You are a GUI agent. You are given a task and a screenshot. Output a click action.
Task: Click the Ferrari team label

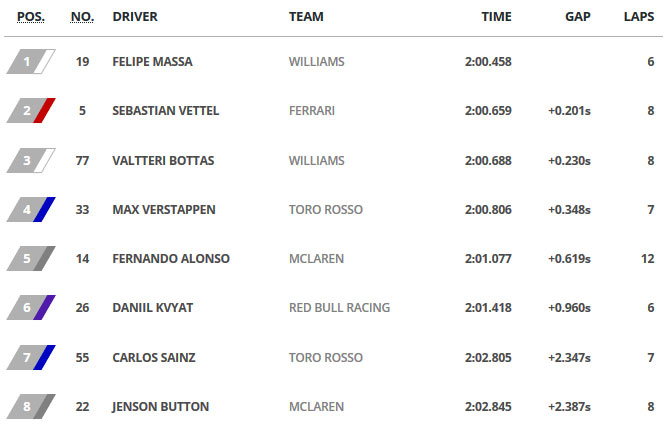click(x=312, y=111)
